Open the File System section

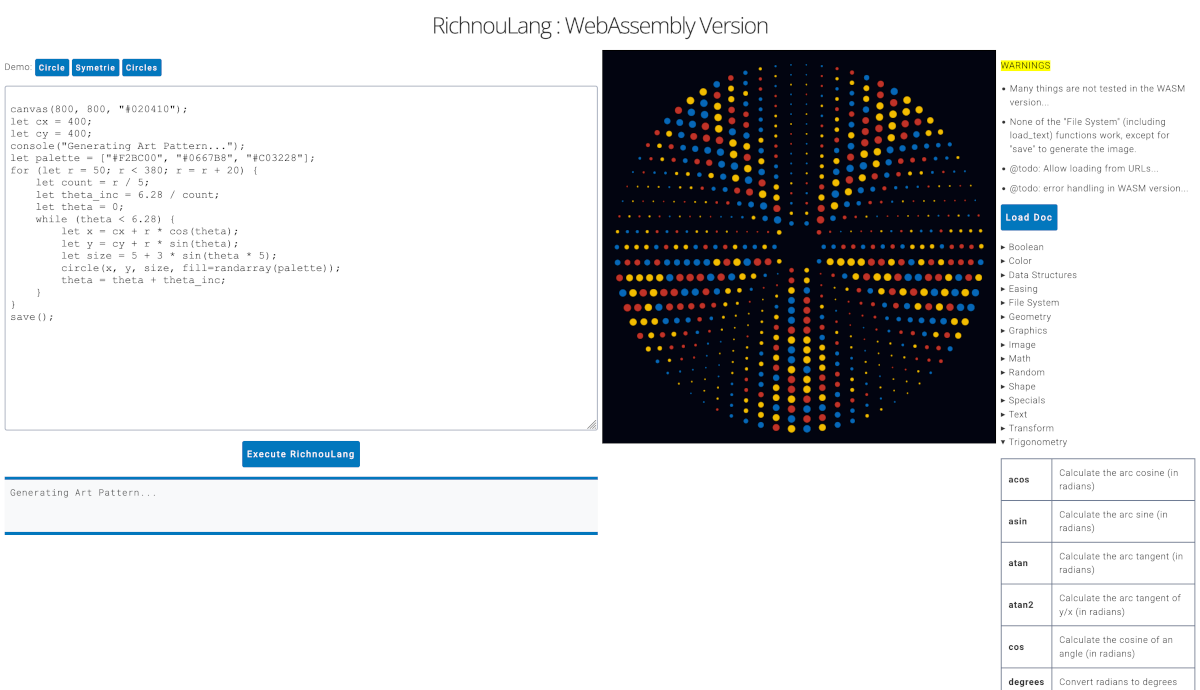[1033, 303]
